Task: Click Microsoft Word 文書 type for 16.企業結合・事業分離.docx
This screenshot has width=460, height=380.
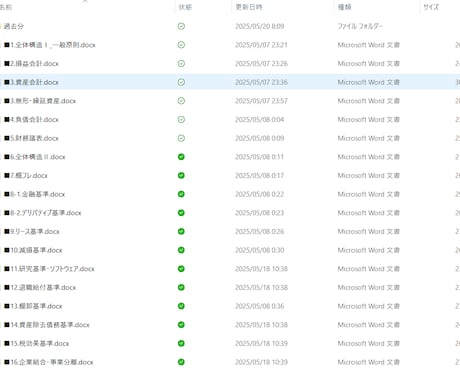Action: coord(369,362)
